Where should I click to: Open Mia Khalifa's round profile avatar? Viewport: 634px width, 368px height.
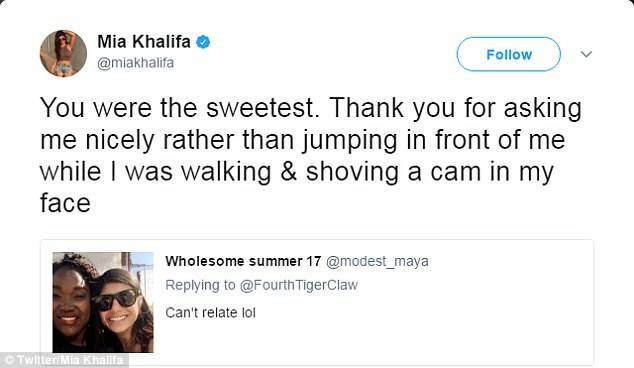[x=63, y=53]
